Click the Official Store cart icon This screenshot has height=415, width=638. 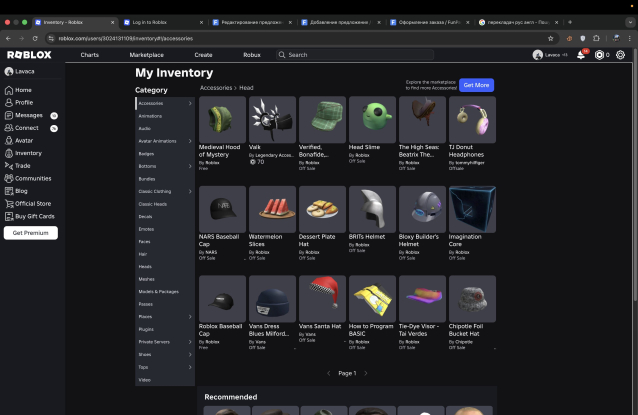coord(9,204)
